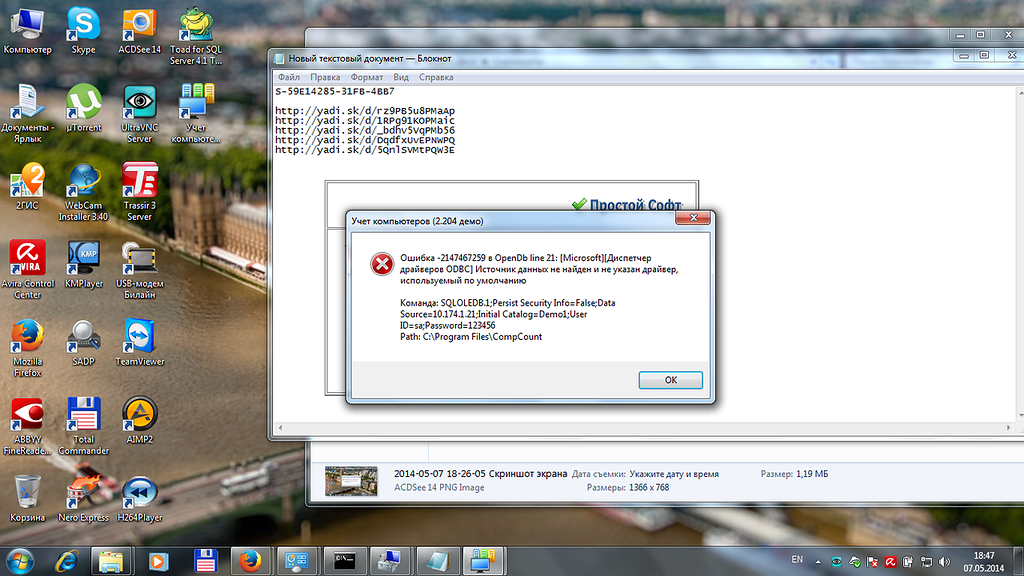Select the UltraVNC Server desktop icon
Screen dimensions: 1024x576
click(x=140, y=112)
